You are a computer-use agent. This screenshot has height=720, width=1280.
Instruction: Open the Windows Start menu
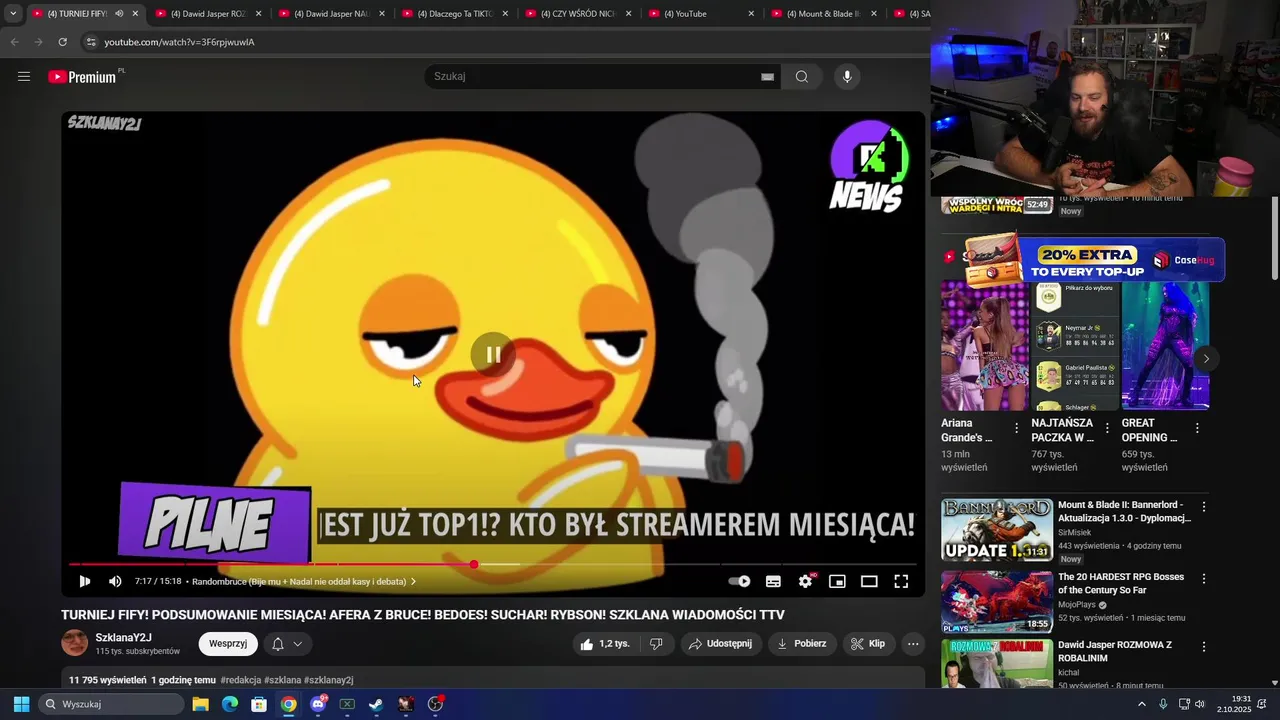(x=21, y=704)
